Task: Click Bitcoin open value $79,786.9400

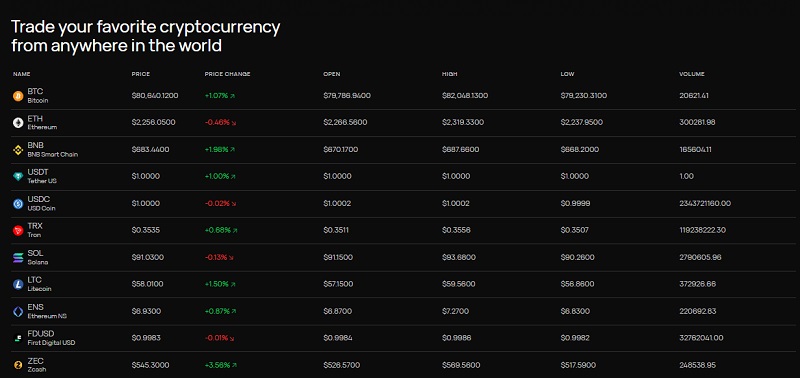Action: coord(347,96)
